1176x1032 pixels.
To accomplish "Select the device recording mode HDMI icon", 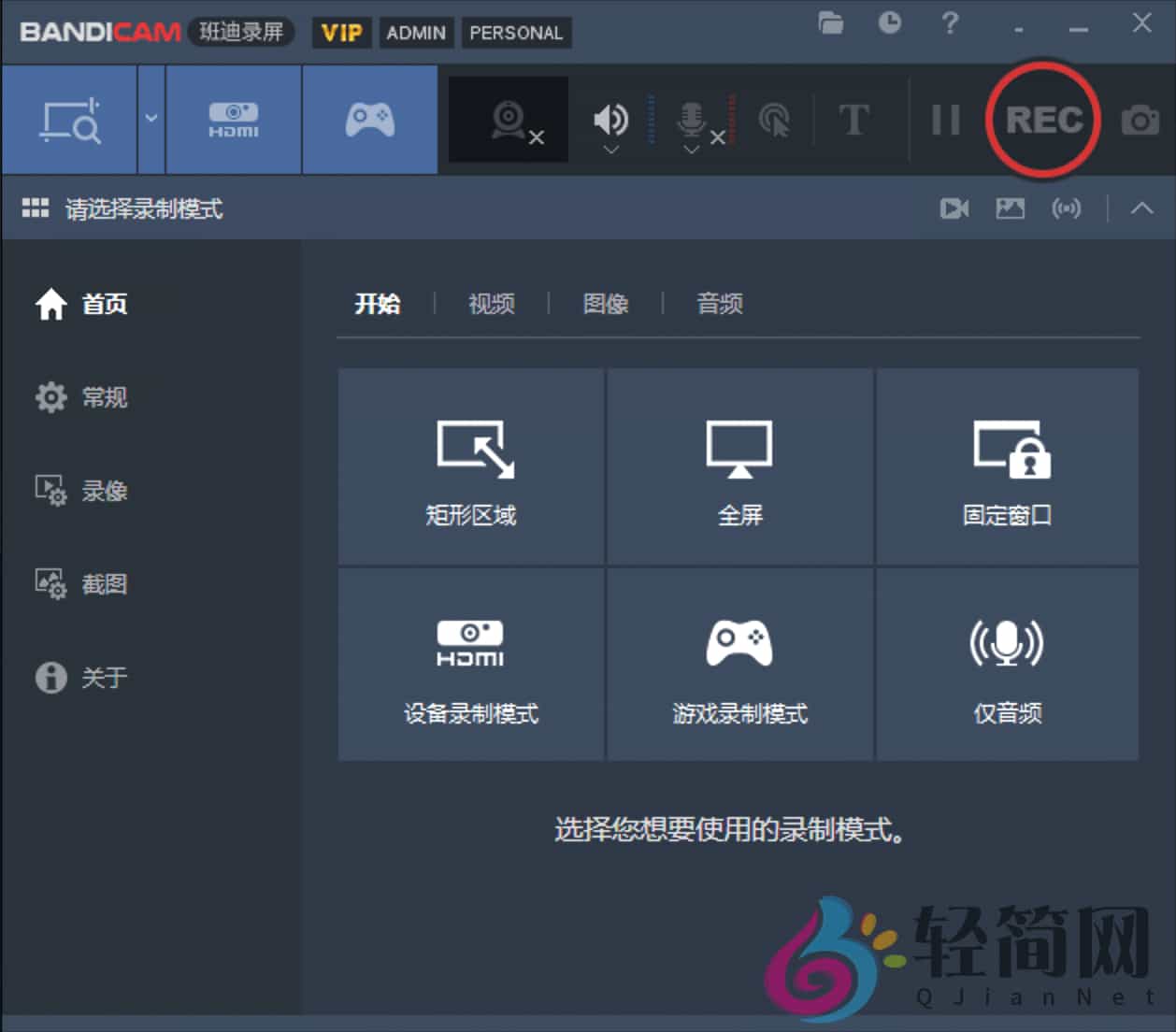I will [233, 120].
